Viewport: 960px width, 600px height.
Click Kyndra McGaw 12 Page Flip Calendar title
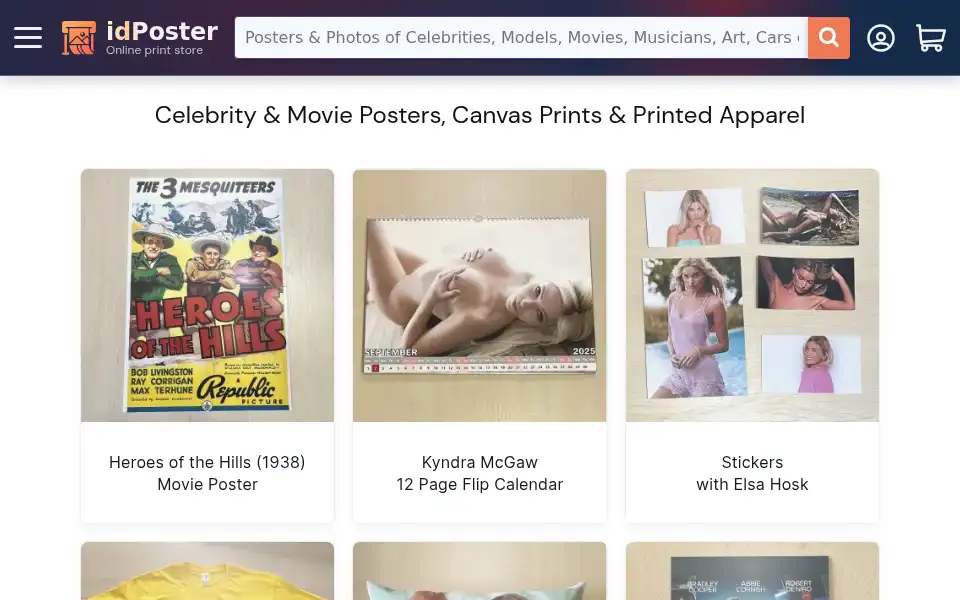[479, 473]
